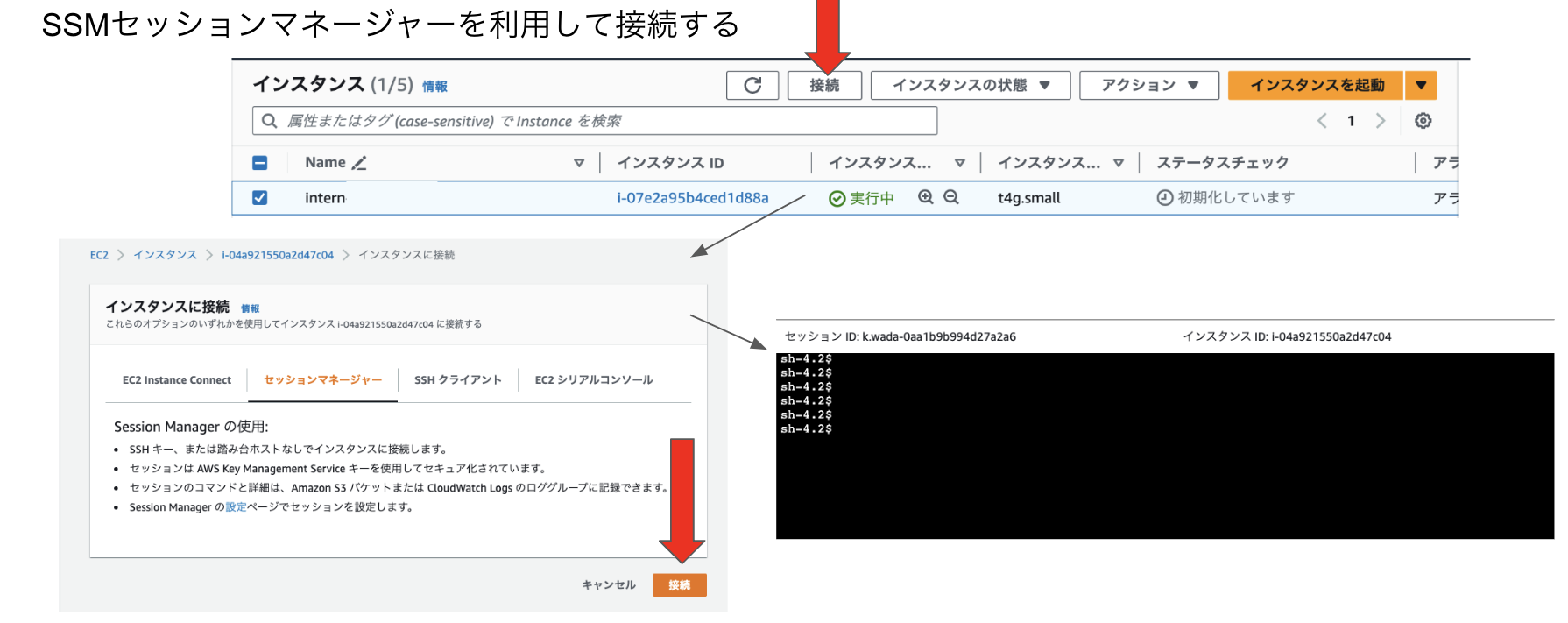1568x623 pixels.
Task: Click the キャンセル button
Action: click(609, 585)
